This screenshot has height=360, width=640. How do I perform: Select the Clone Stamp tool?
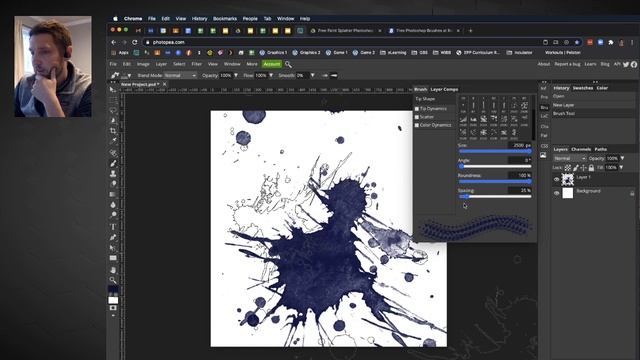click(113, 174)
